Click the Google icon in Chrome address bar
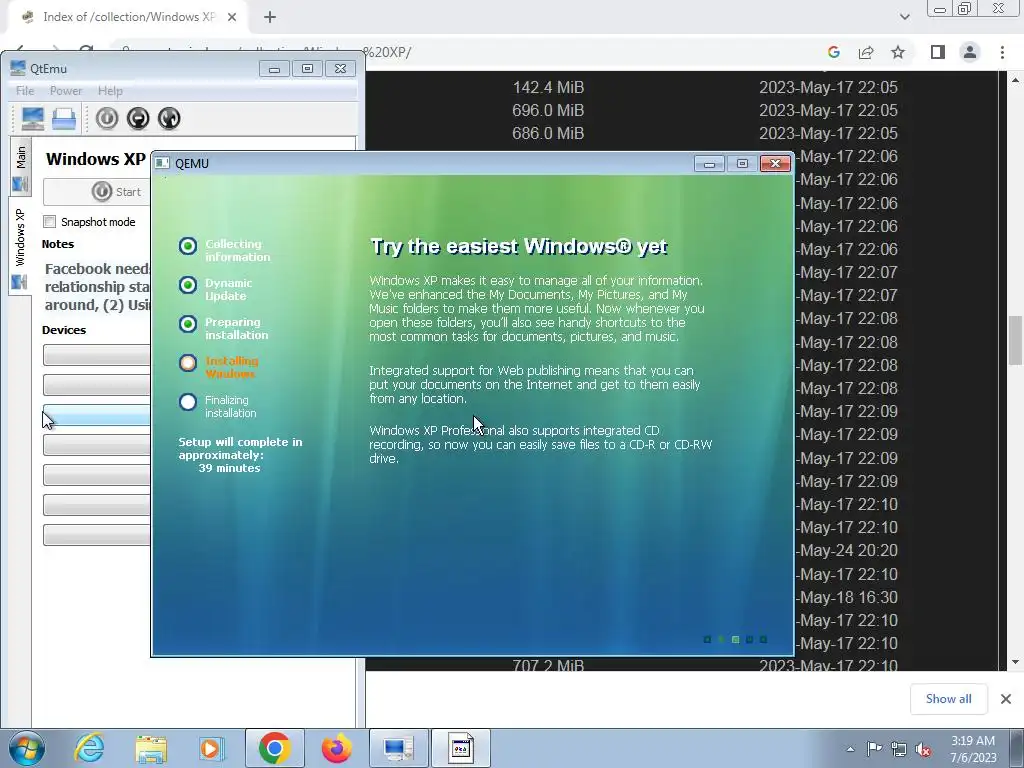1024x768 pixels. (x=833, y=52)
